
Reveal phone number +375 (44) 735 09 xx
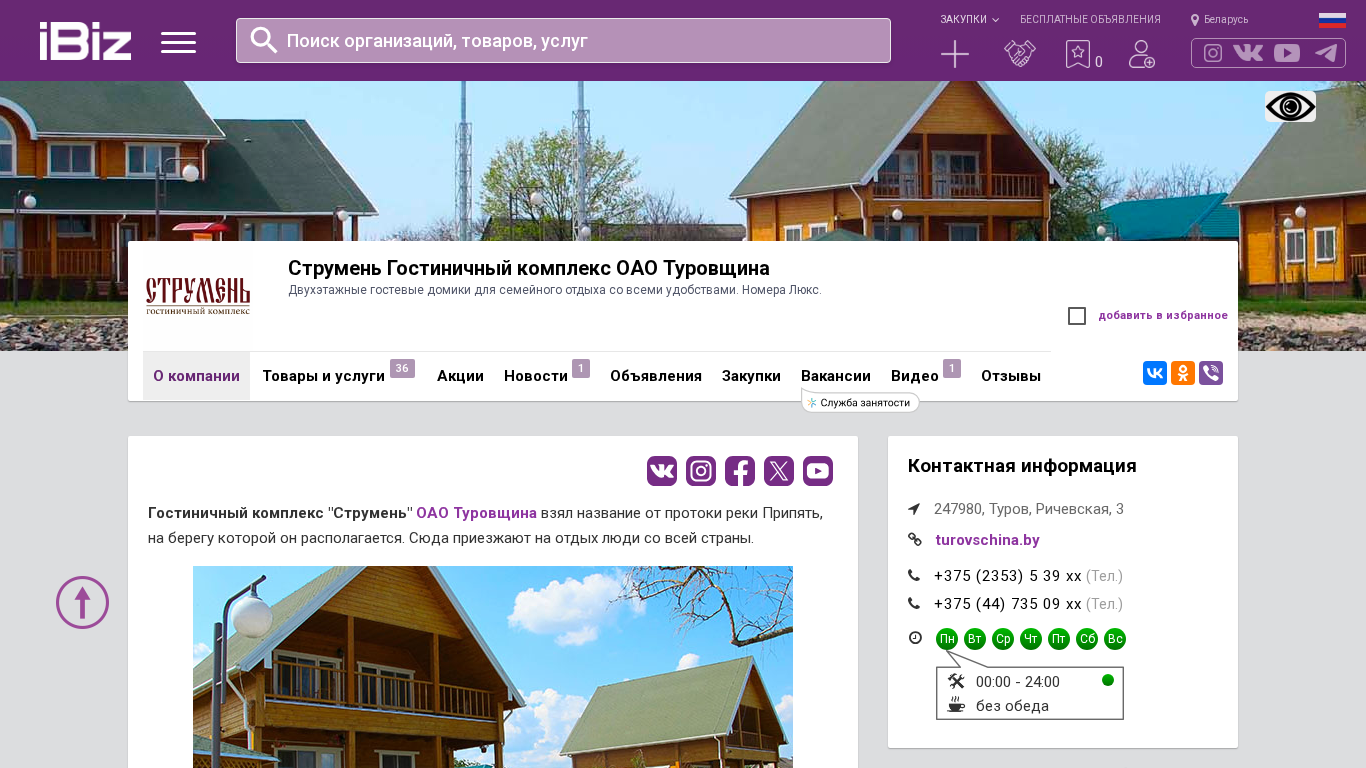pyautogui.click(x=1008, y=604)
